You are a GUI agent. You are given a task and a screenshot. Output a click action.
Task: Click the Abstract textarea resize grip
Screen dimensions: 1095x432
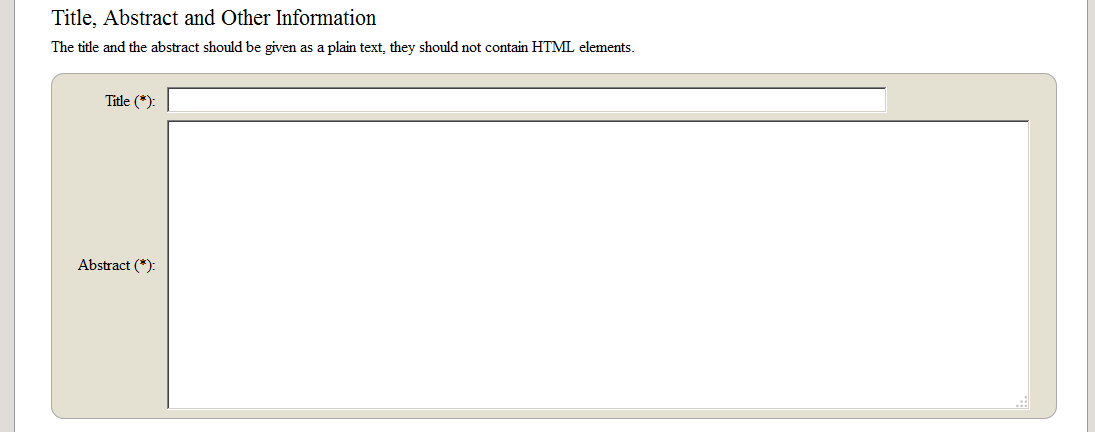pyautogui.click(x=1021, y=401)
